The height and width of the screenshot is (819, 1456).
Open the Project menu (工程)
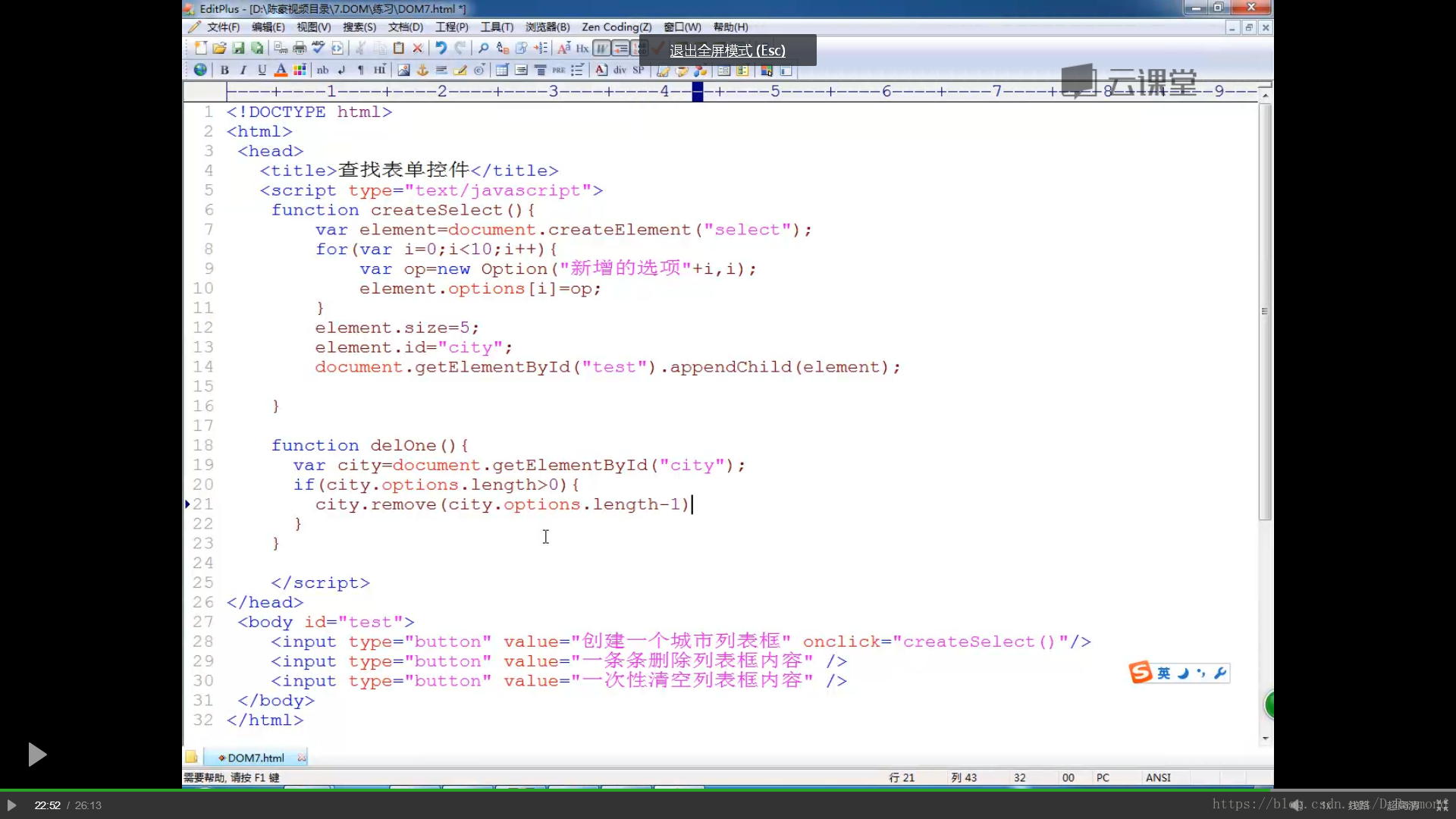point(451,27)
